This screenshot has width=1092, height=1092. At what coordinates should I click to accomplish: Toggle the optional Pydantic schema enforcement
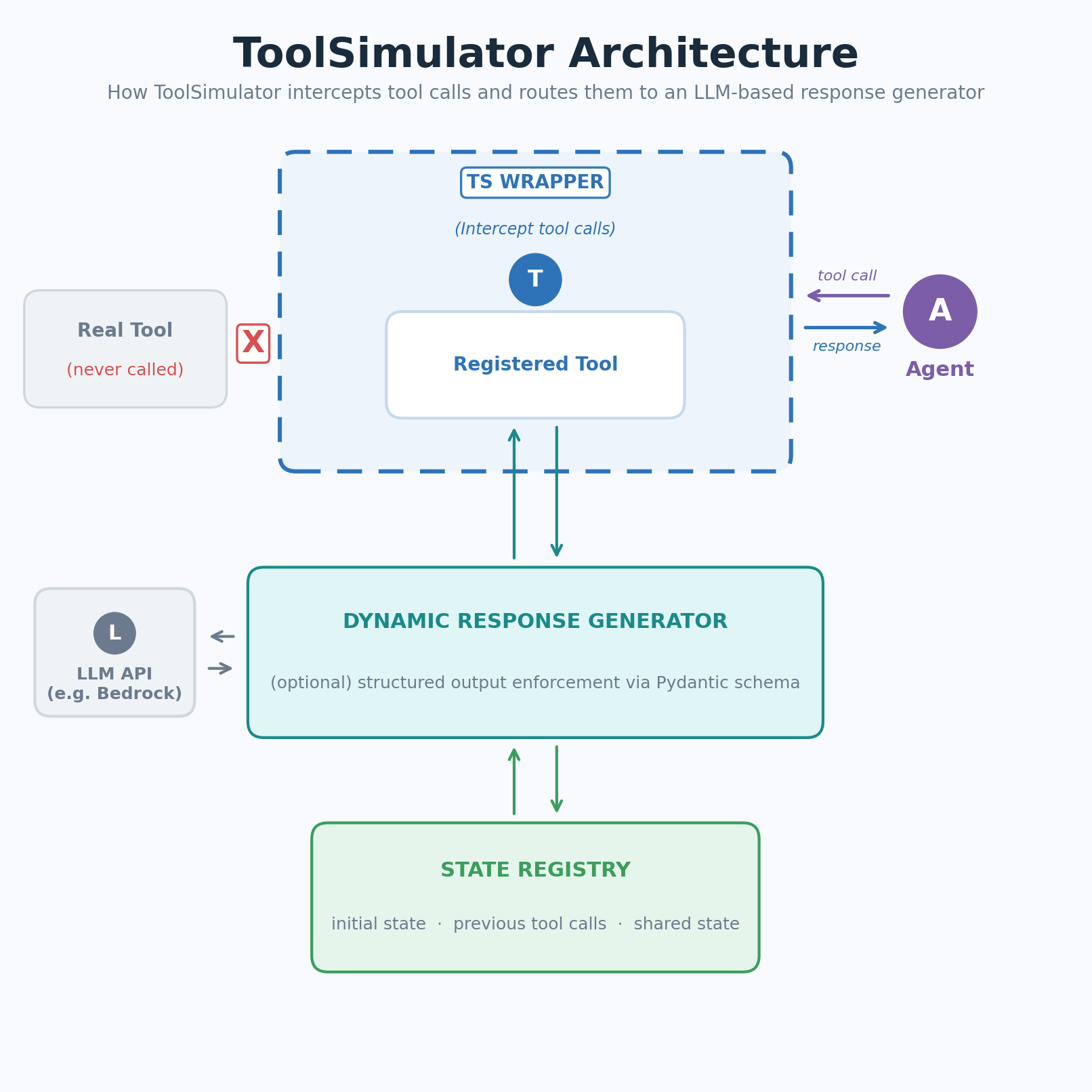pyautogui.click(x=534, y=683)
